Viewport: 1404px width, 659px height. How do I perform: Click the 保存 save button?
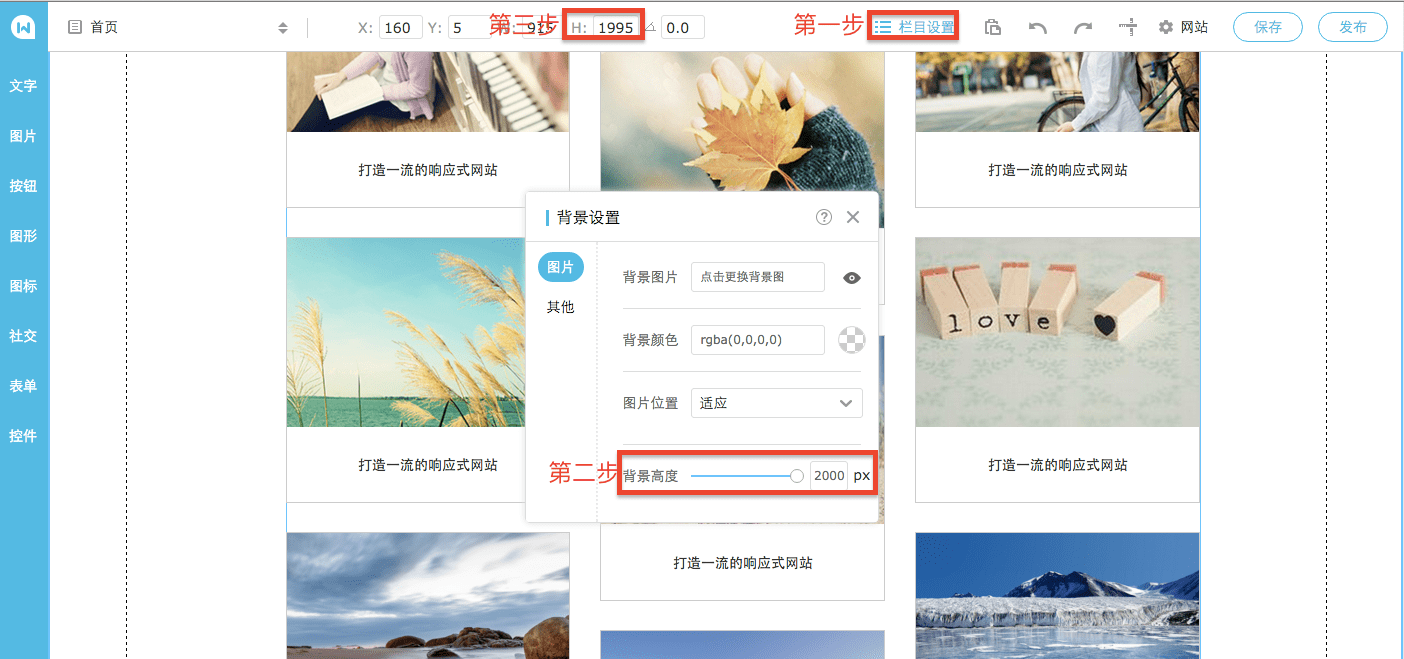(1268, 28)
